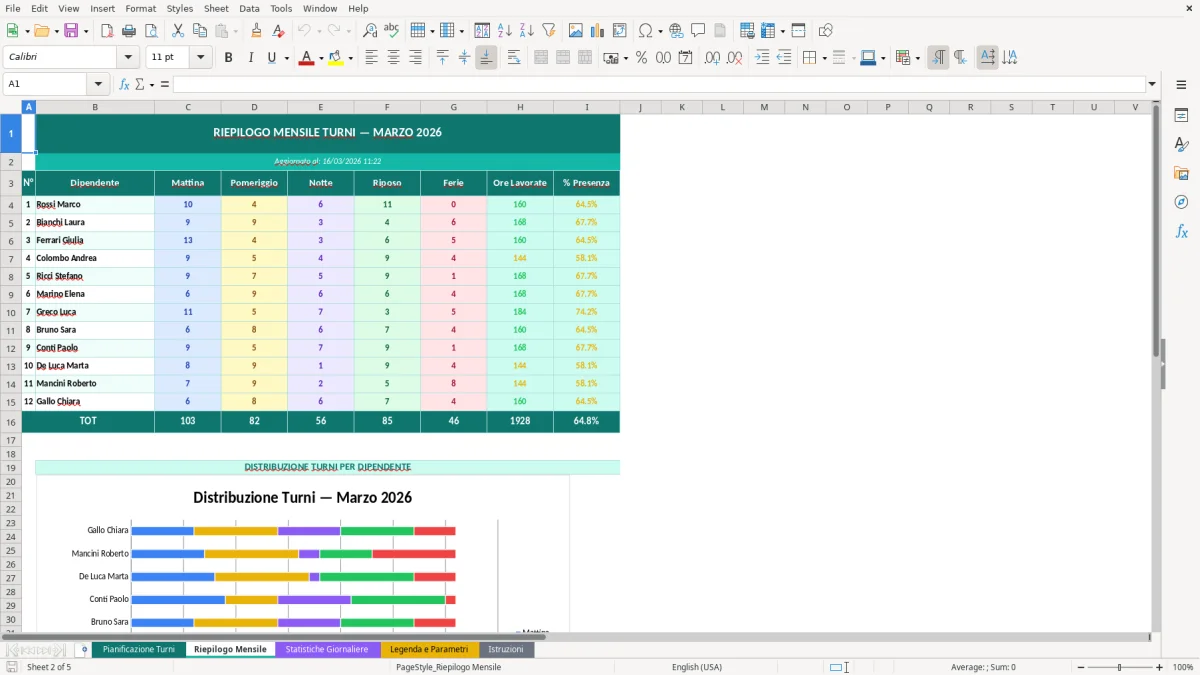Screen dimensions: 1200x675
Task: Toggle Italic formatting
Action: (x=250, y=58)
